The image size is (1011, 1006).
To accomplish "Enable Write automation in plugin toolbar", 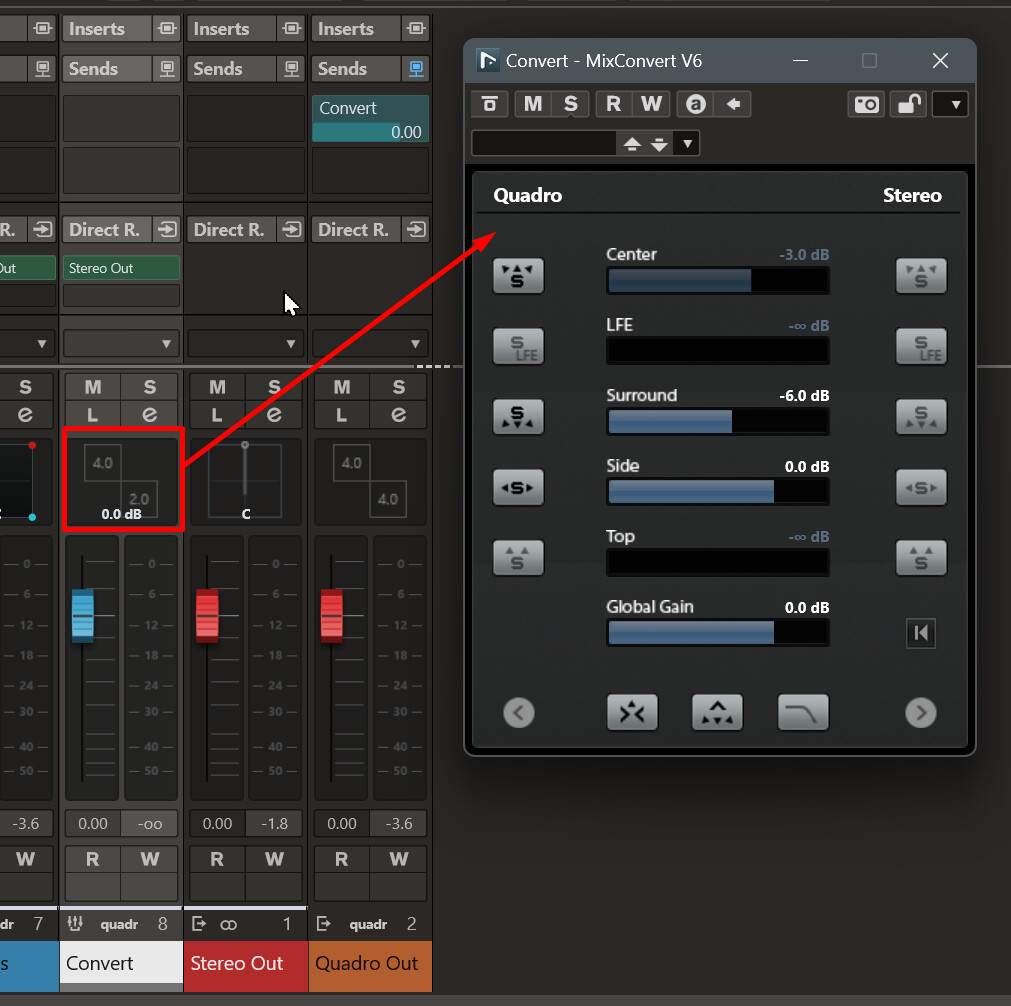I will 651,104.
